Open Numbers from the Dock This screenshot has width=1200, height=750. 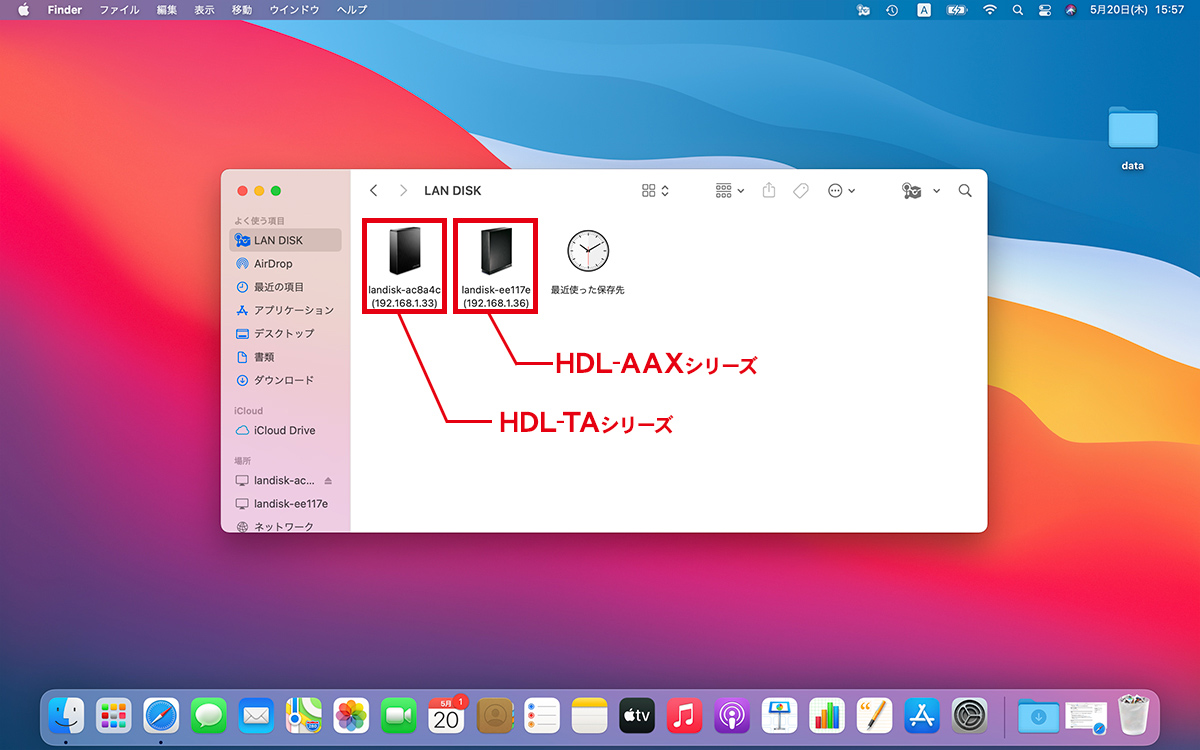(827, 716)
